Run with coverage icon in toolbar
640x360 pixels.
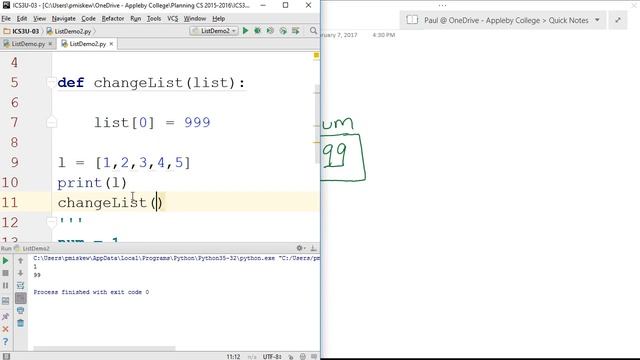coord(270,31)
